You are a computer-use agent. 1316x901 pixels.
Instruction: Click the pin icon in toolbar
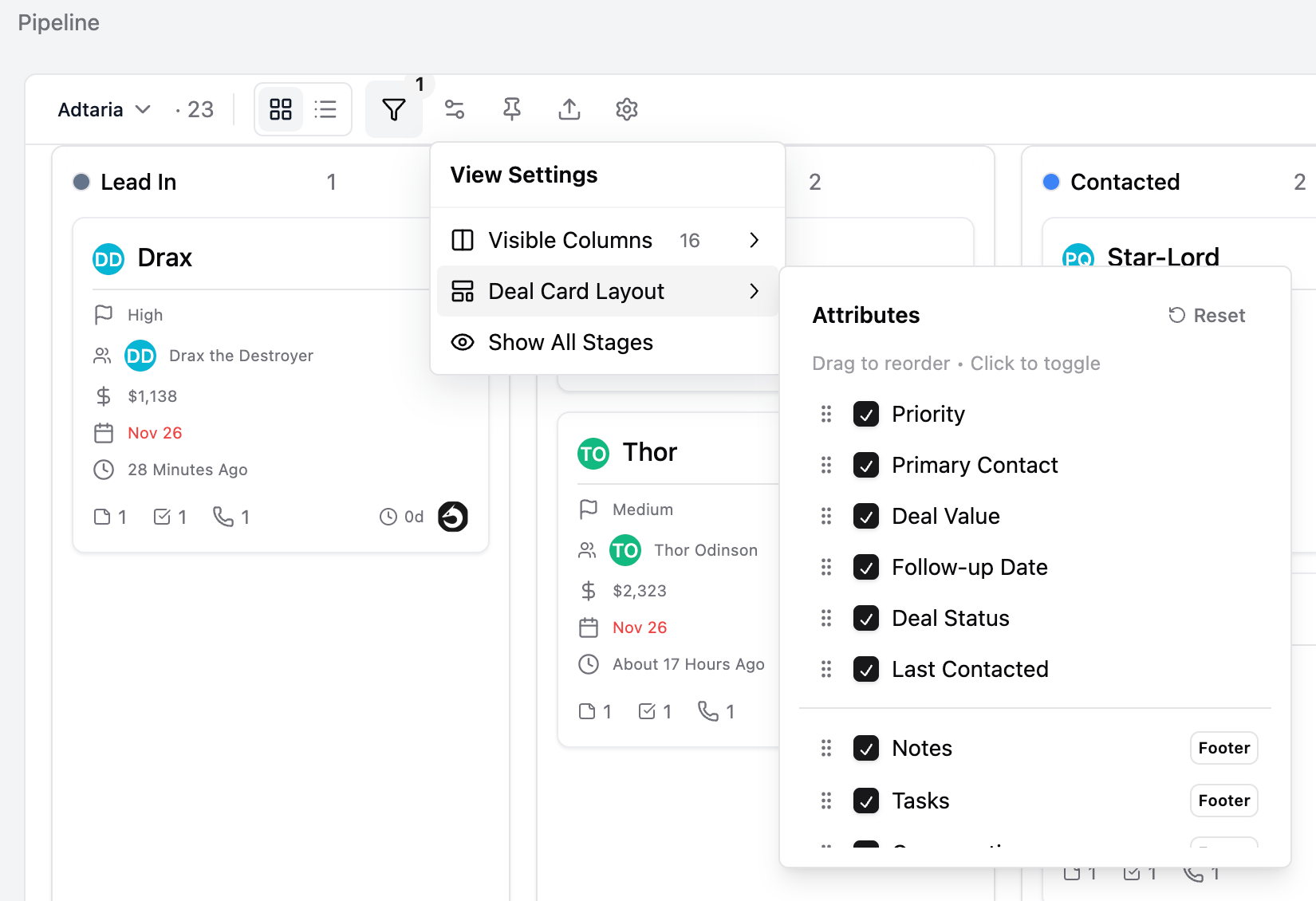[512, 109]
